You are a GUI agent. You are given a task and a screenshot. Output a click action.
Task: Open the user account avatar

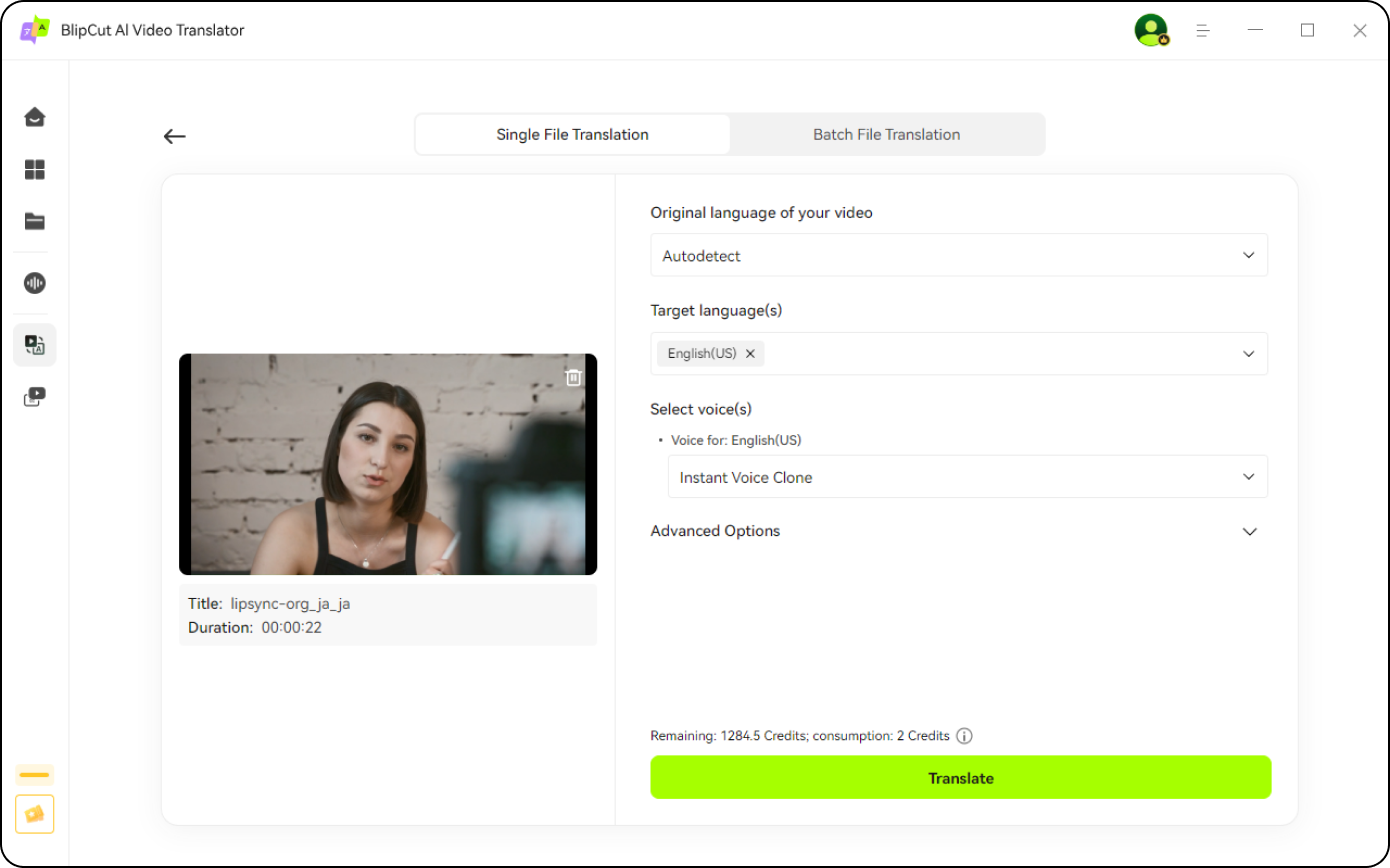click(1151, 30)
